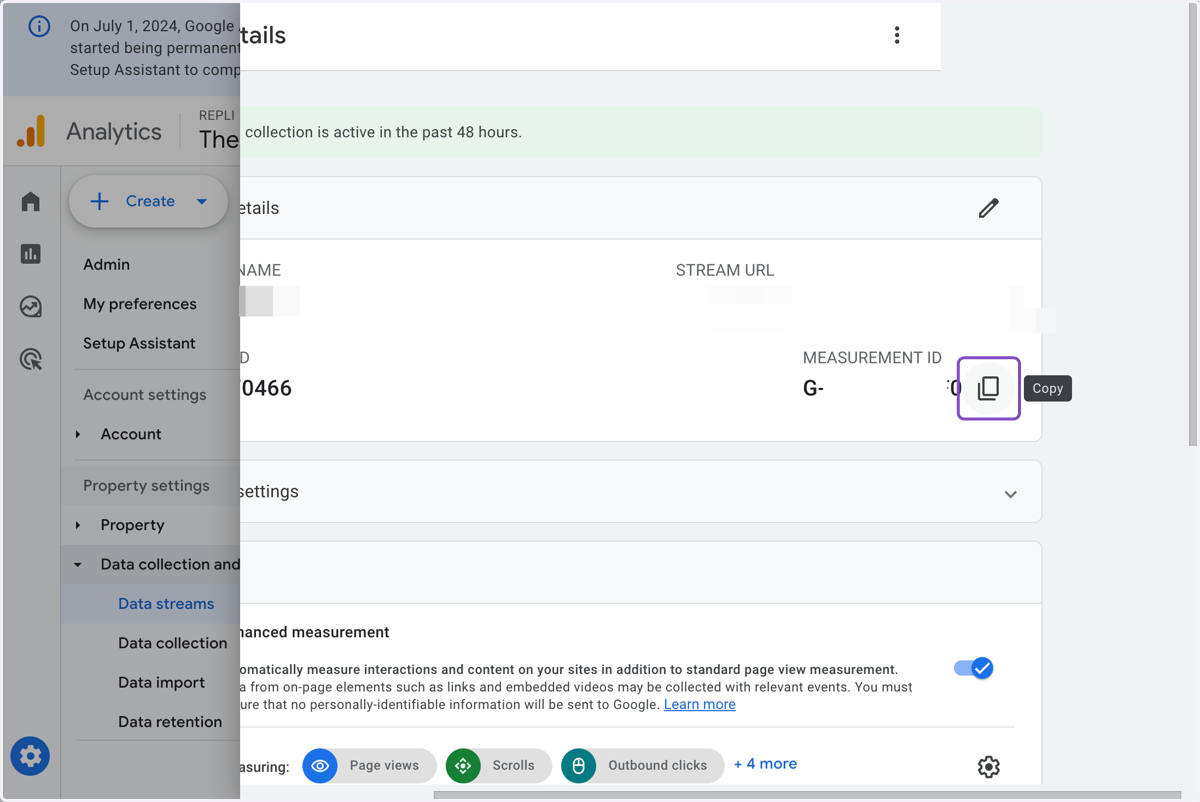Click info icon in the notification banner
The height and width of the screenshot is (802, 1200).
click(39, 27)
